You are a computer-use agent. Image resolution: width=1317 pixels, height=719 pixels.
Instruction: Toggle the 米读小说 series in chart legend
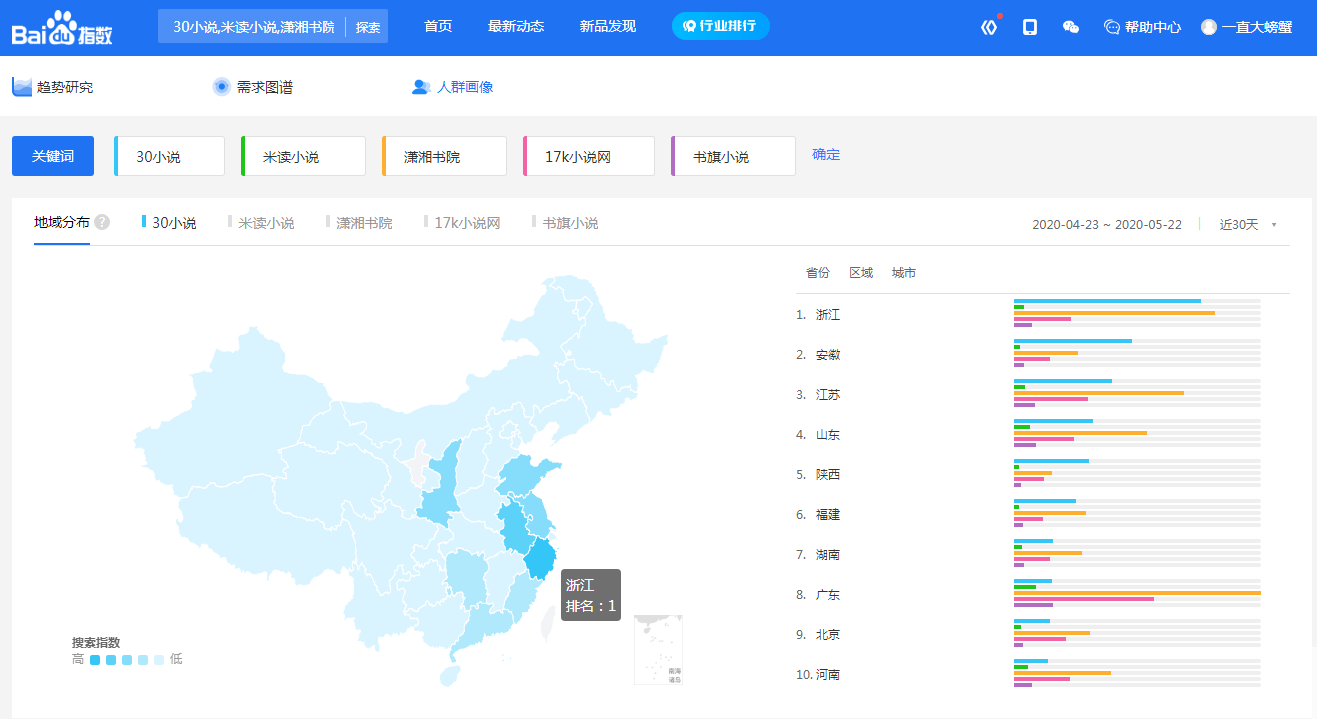pos(261,223)
